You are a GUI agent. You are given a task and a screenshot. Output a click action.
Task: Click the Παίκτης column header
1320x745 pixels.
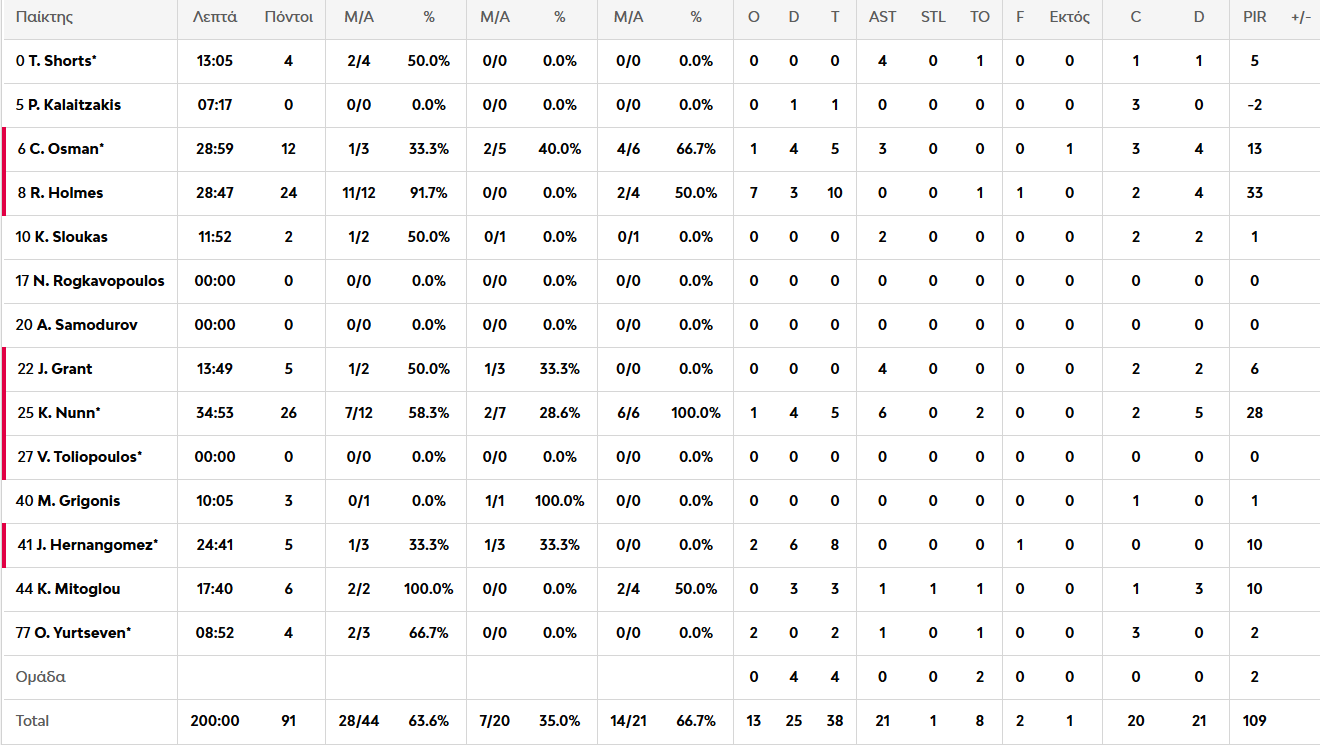(44, 18)
